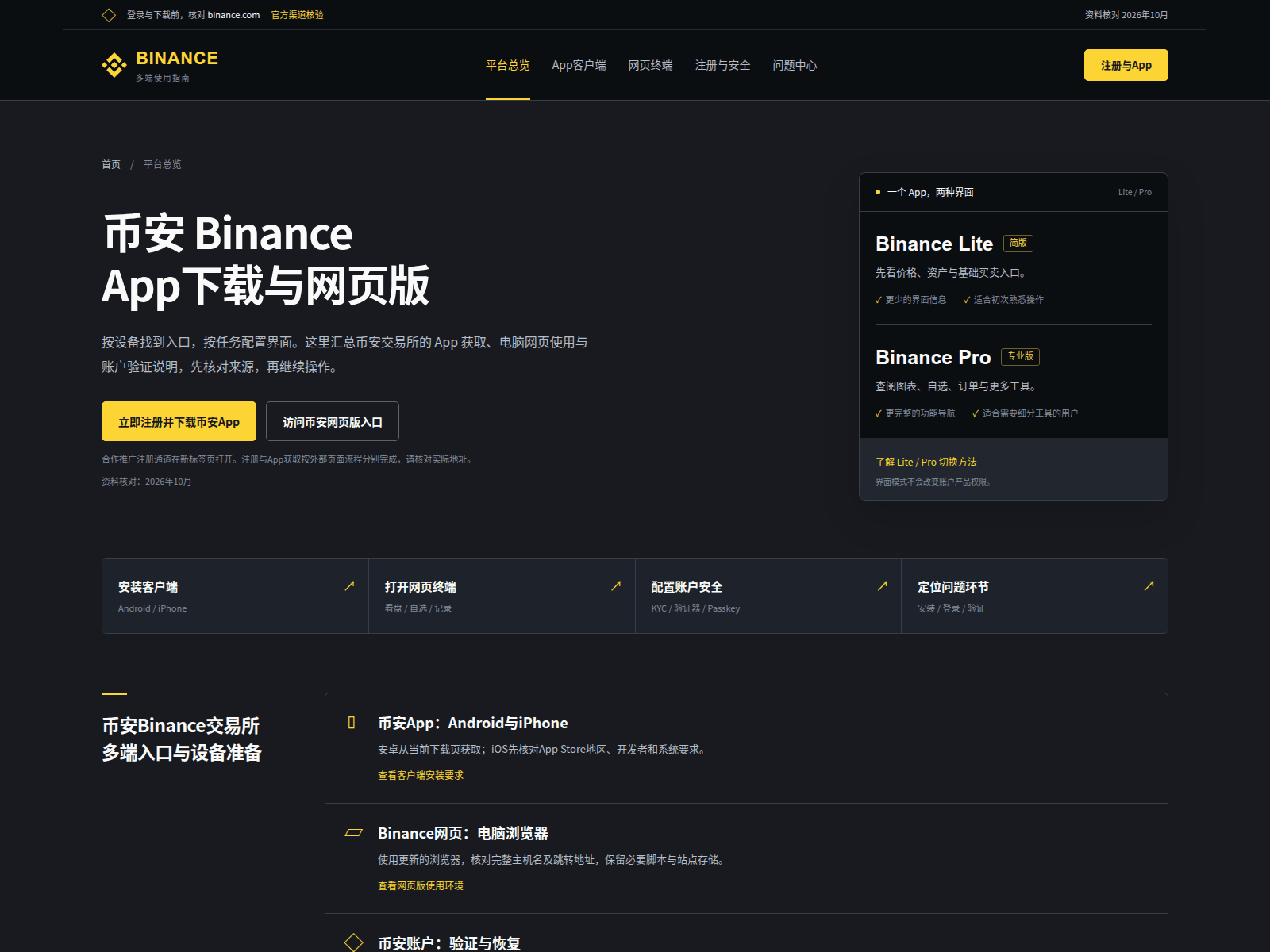Click the 专业版 badge next to Binance Pro
The width and height of the screenshot is (1270, 952).
point(1020,357)
